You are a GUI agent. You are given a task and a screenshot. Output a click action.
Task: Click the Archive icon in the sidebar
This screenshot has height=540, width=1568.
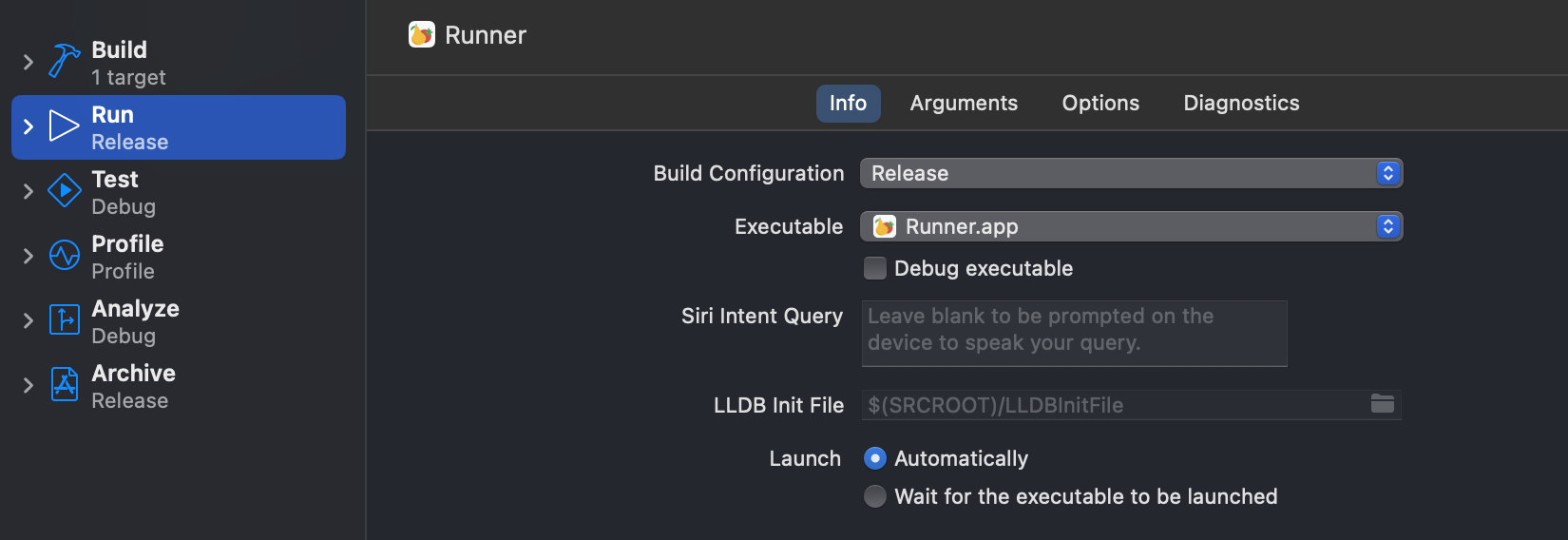click(64, 385)
